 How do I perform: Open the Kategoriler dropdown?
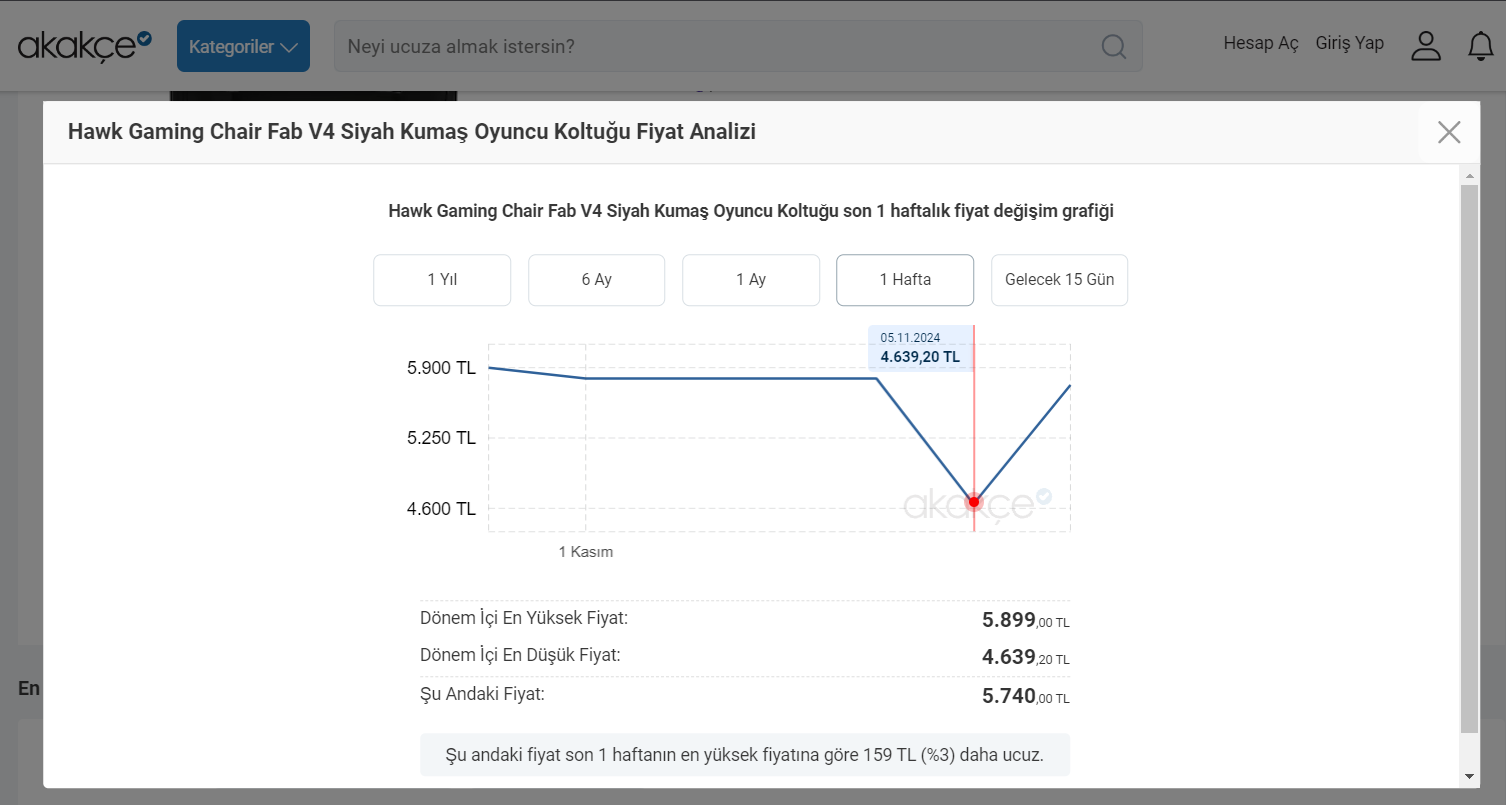[243, 46]
